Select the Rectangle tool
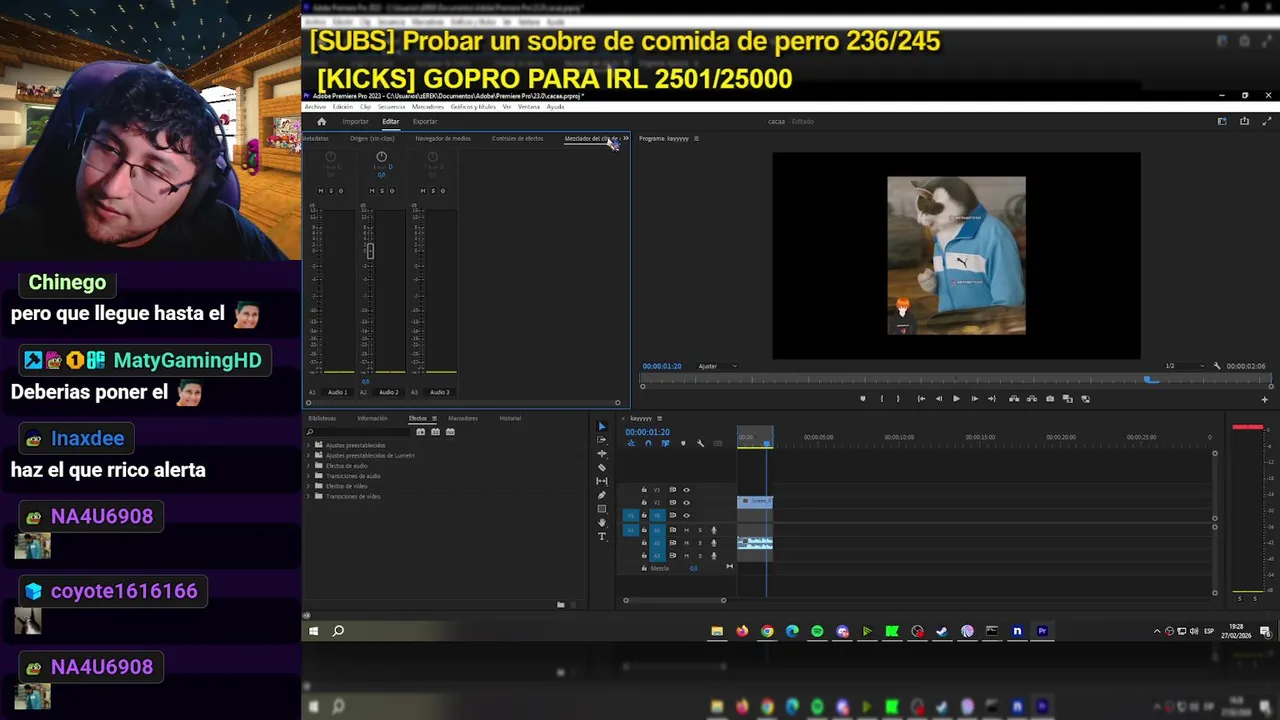Image resolution: width=1280 pixels, height=720 pixels. tap(602, 509)
